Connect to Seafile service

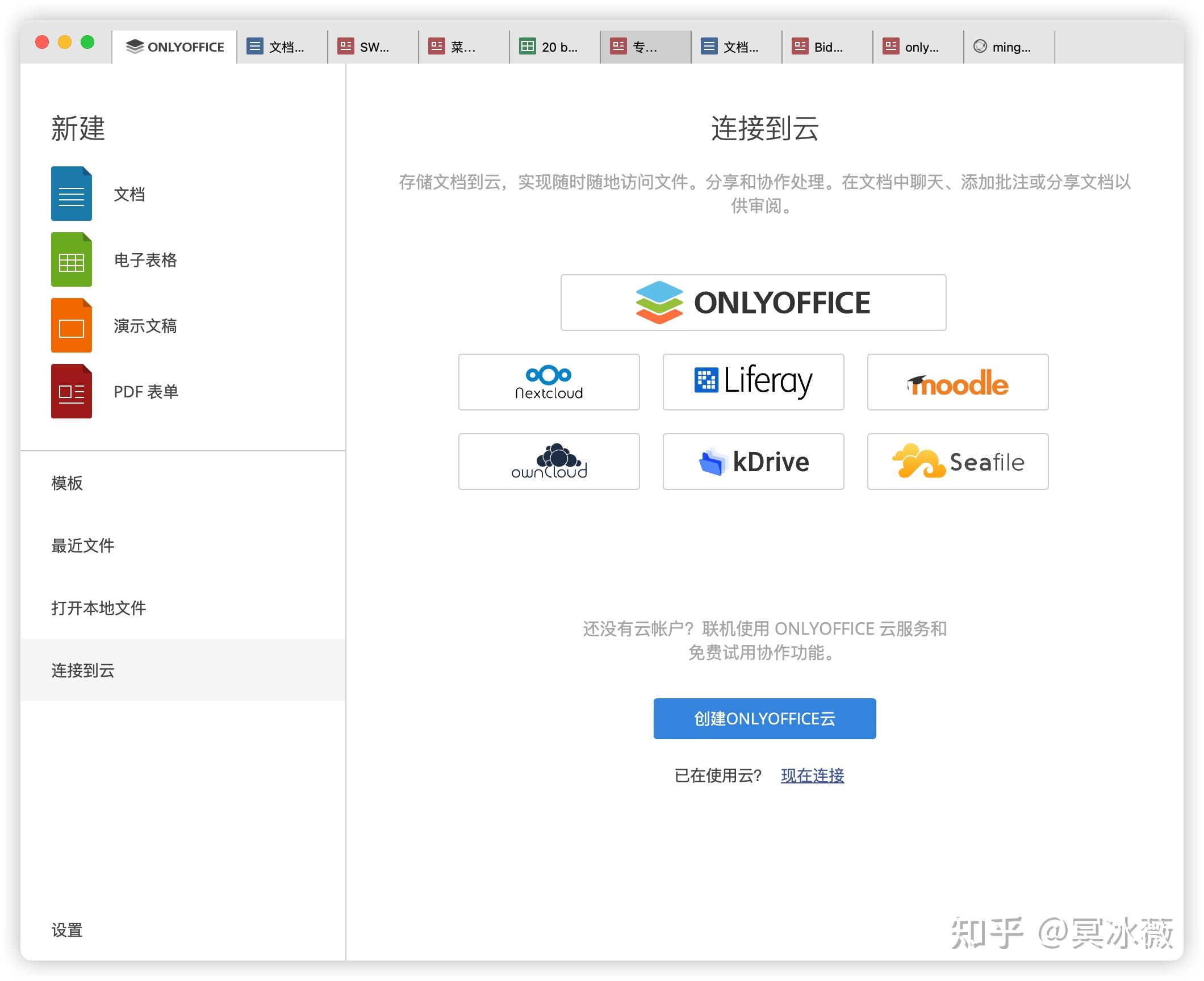point(957,461)
